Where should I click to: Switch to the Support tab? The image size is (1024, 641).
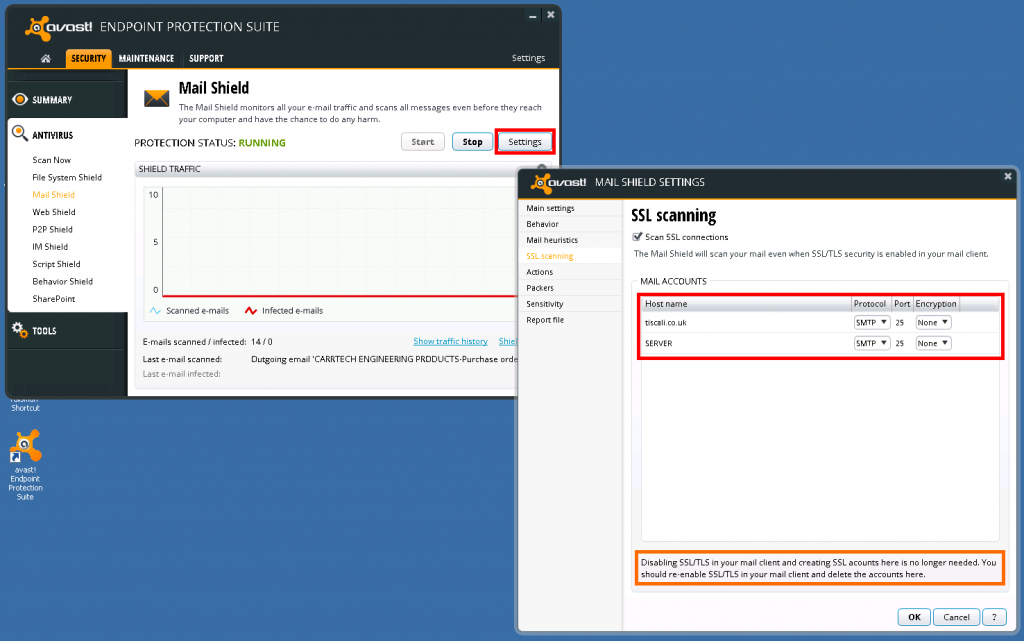click(206, 59)
